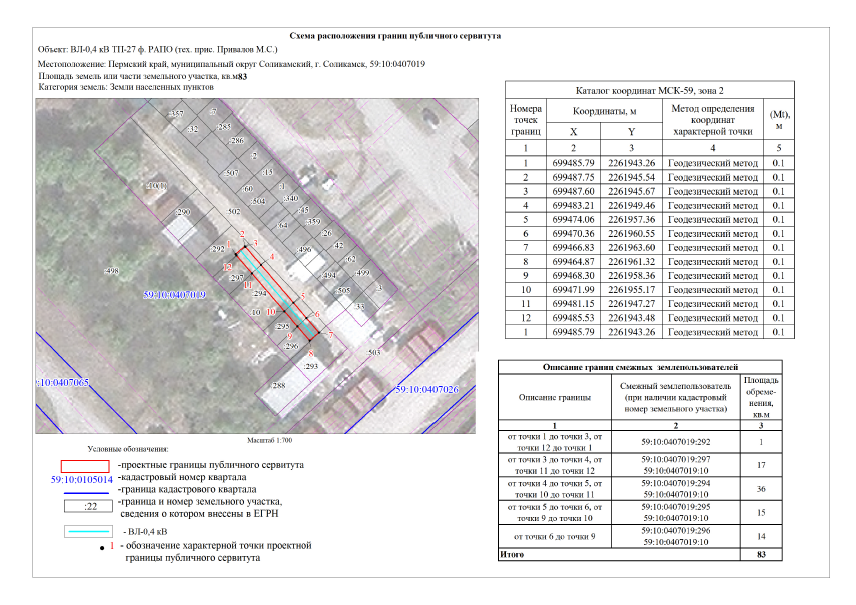856x605 pixels.
Task: Select the "Координаты, м" column header
Action: (604, 111)
